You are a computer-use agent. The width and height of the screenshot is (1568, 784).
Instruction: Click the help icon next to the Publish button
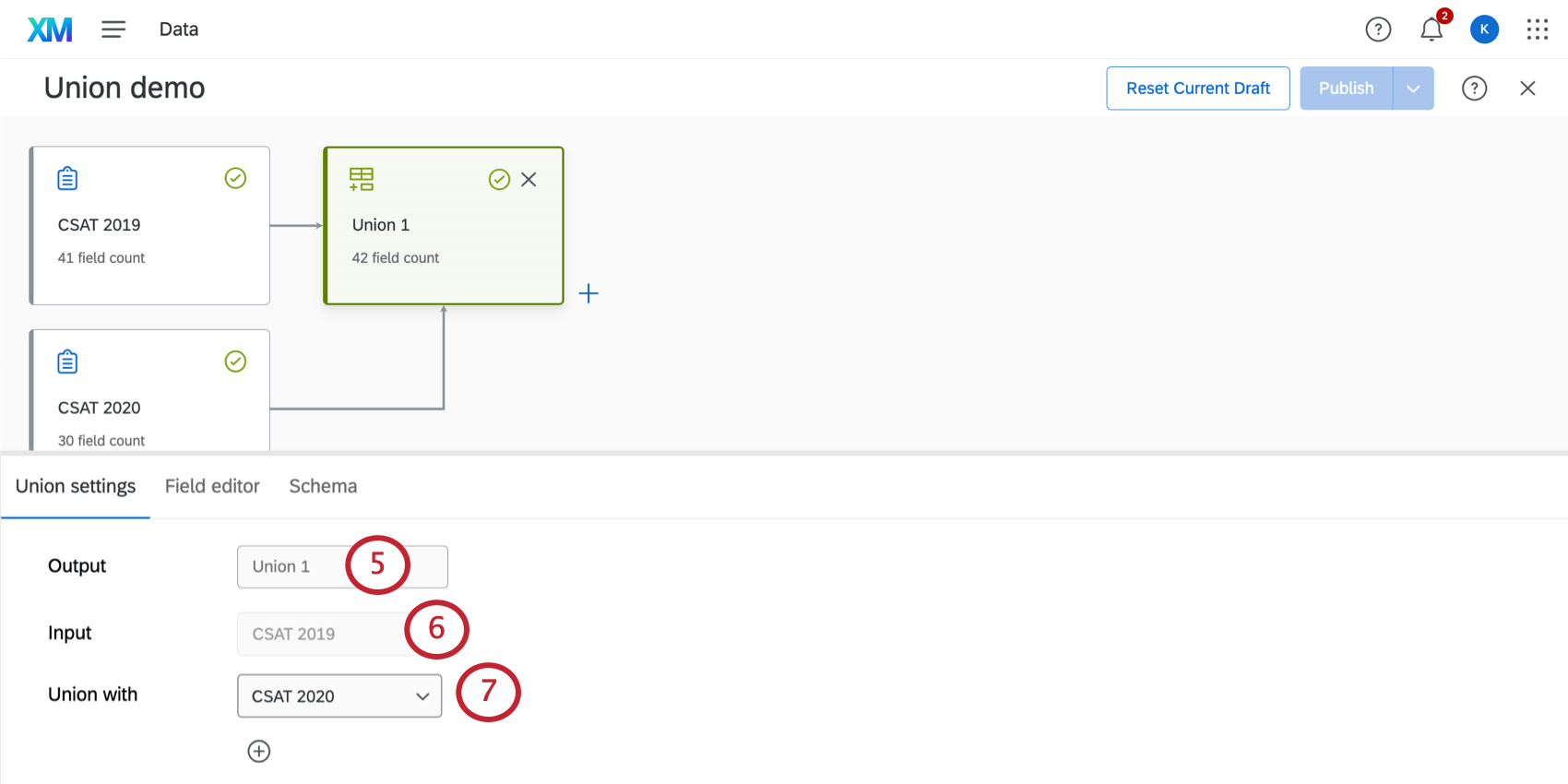pyautogui.click(x=1474, y=88)
